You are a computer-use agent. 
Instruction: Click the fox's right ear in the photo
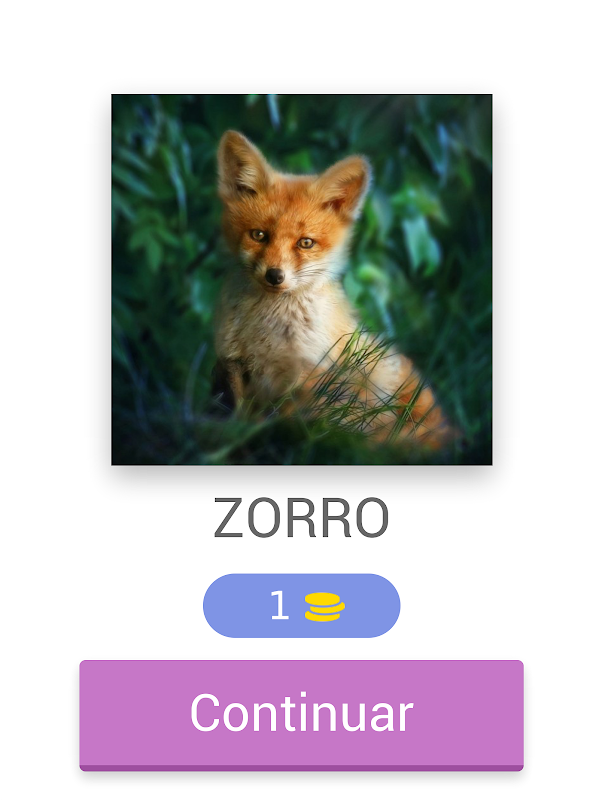point(343,185)
